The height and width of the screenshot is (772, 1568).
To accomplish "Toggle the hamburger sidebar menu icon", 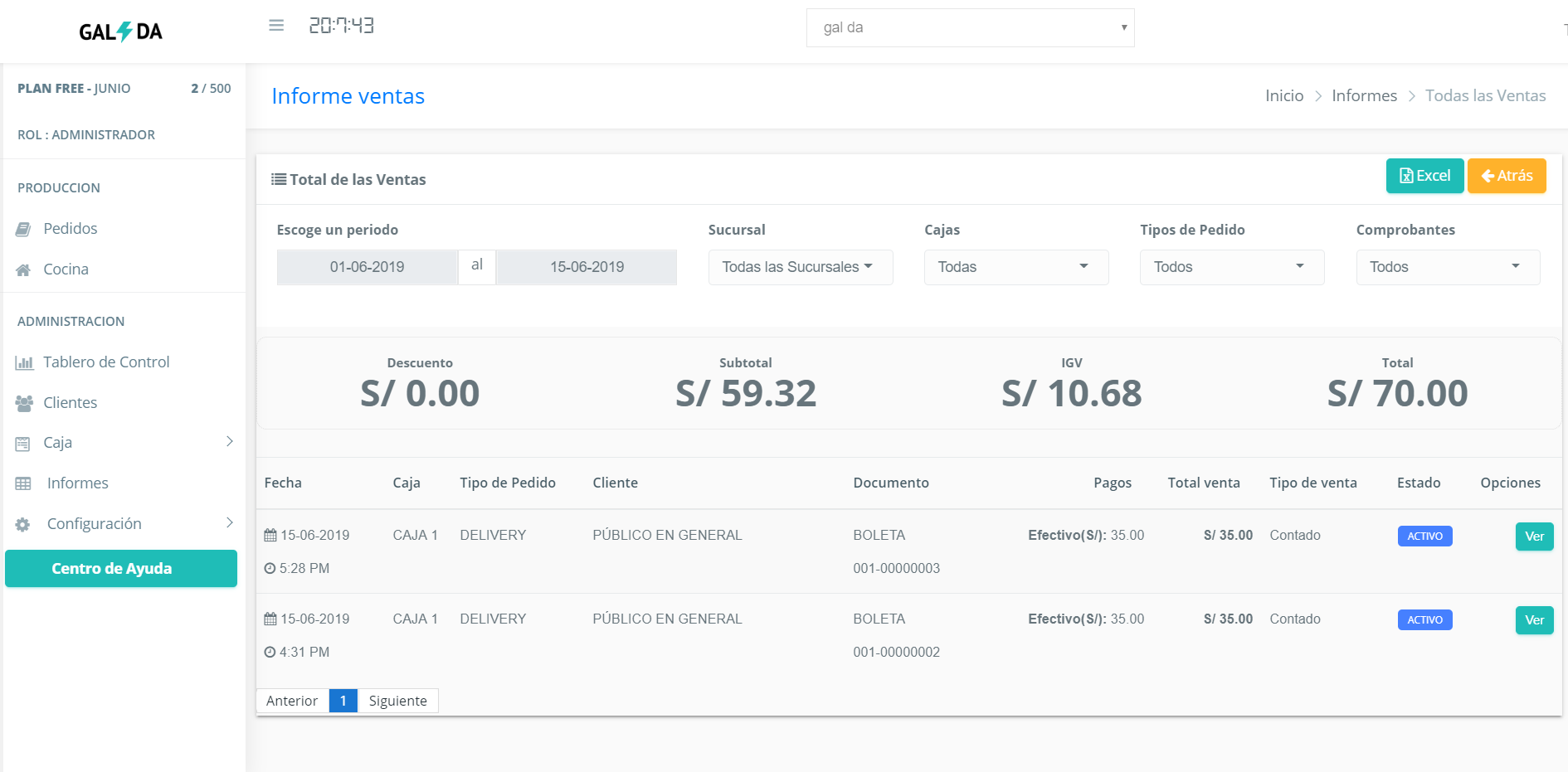I will pos(276,26).
